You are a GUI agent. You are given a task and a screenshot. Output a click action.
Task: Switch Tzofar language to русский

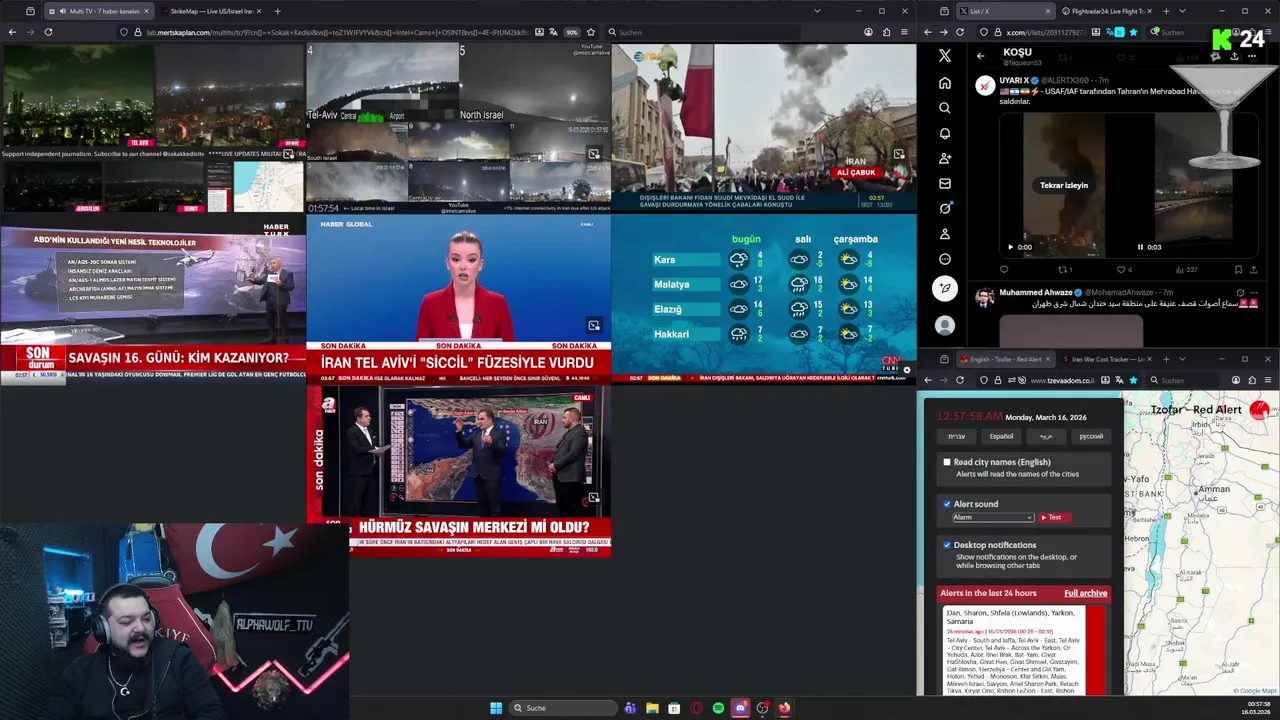coord(1091,436)
